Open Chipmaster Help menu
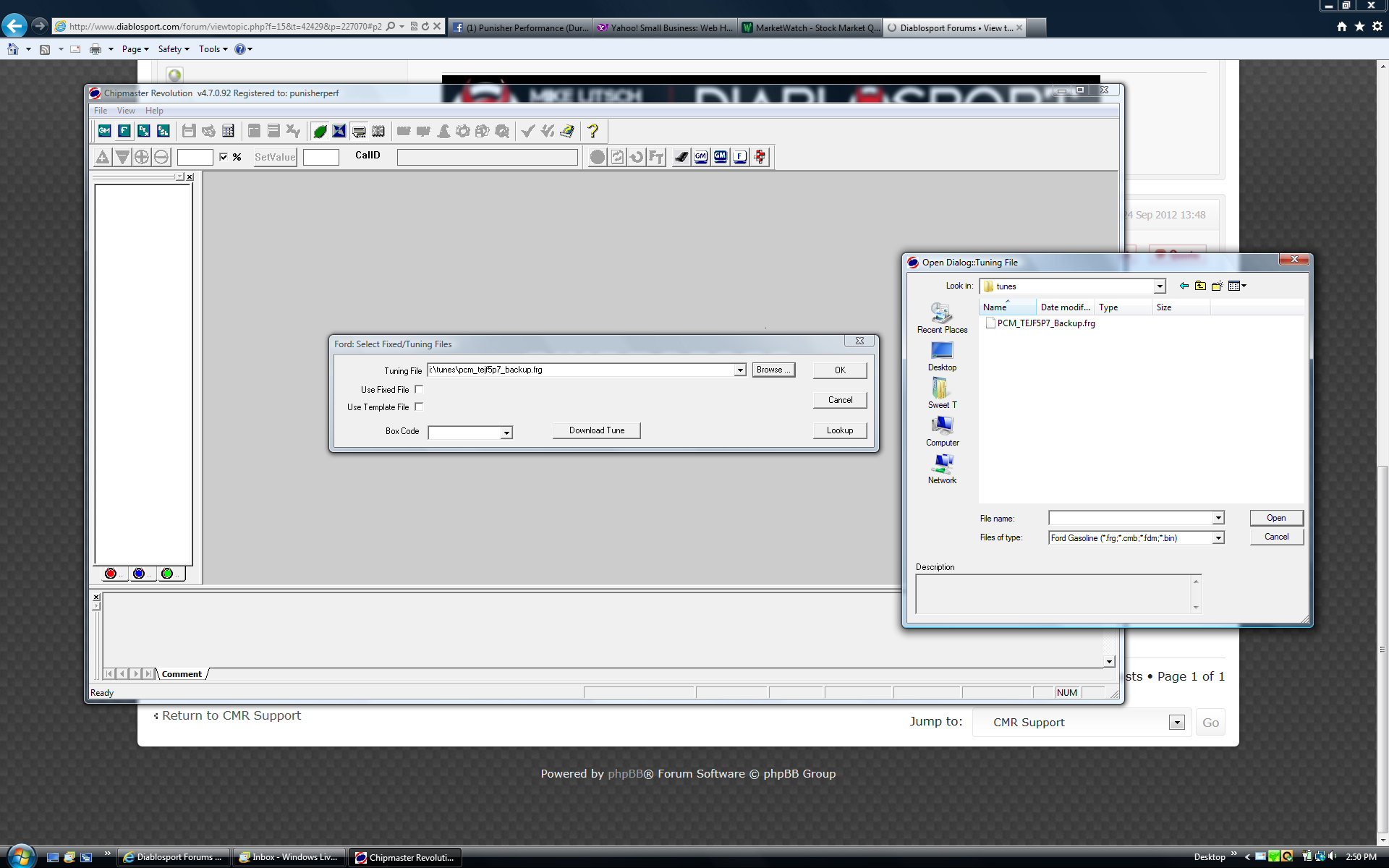 (x=154, y=111)
